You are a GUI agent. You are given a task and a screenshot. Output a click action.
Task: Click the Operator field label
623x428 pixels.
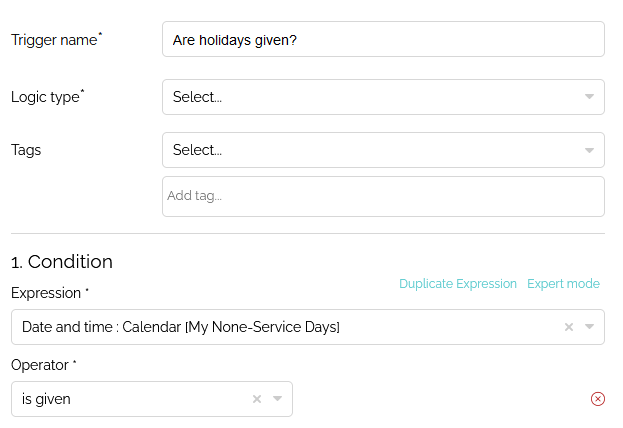click(x=43, y=365)
